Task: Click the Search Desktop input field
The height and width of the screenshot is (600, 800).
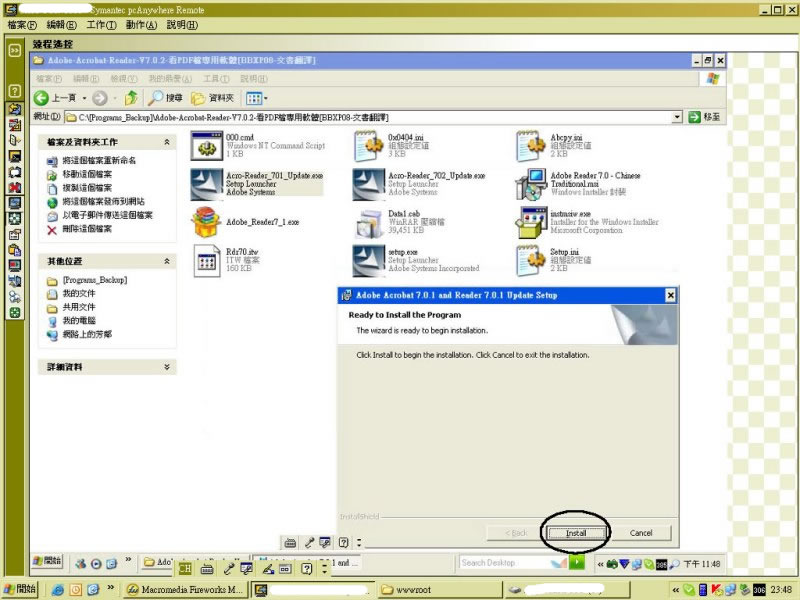Action: tap(502, 563)
